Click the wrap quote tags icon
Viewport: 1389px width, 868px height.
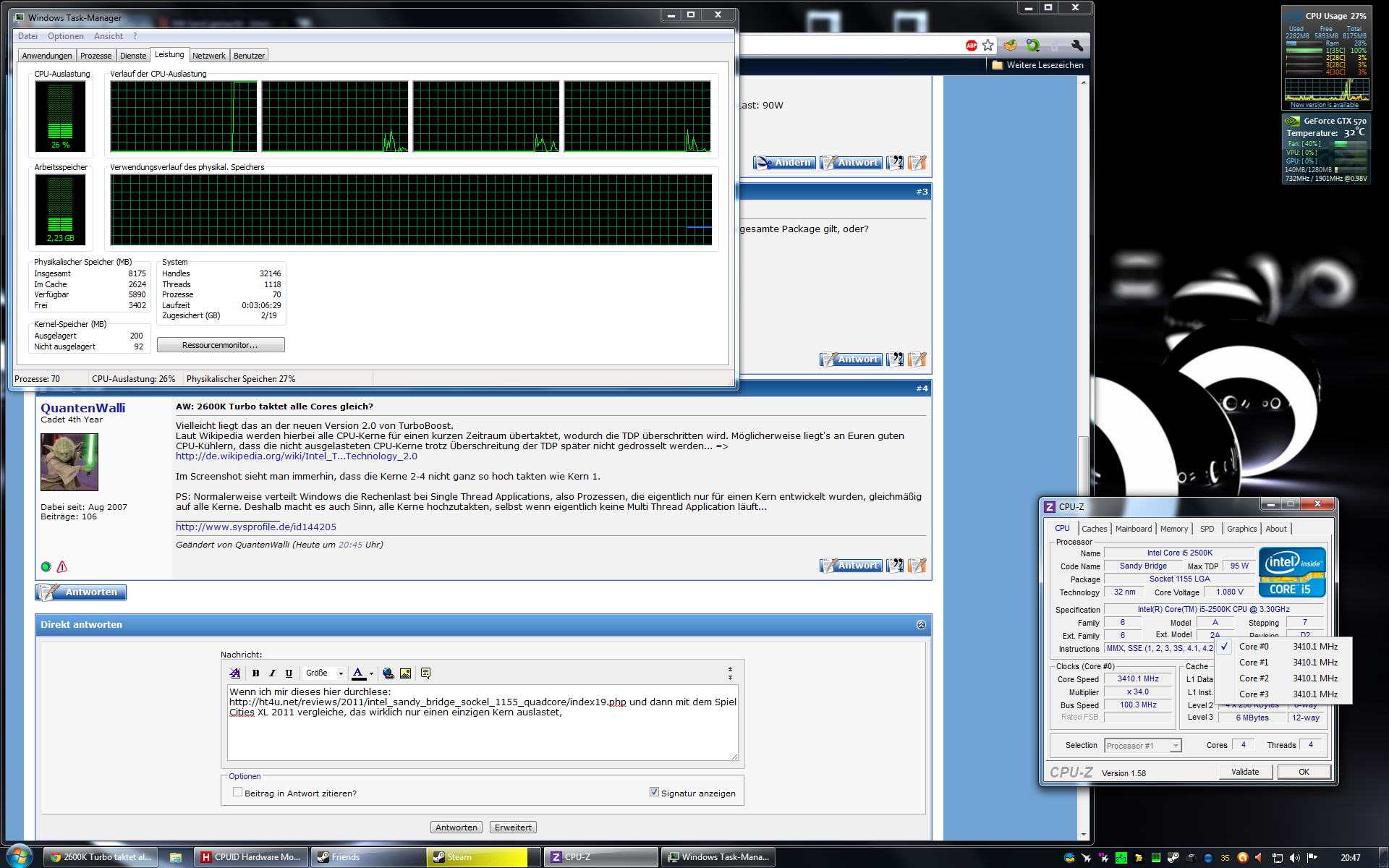(x=425, y=673)
